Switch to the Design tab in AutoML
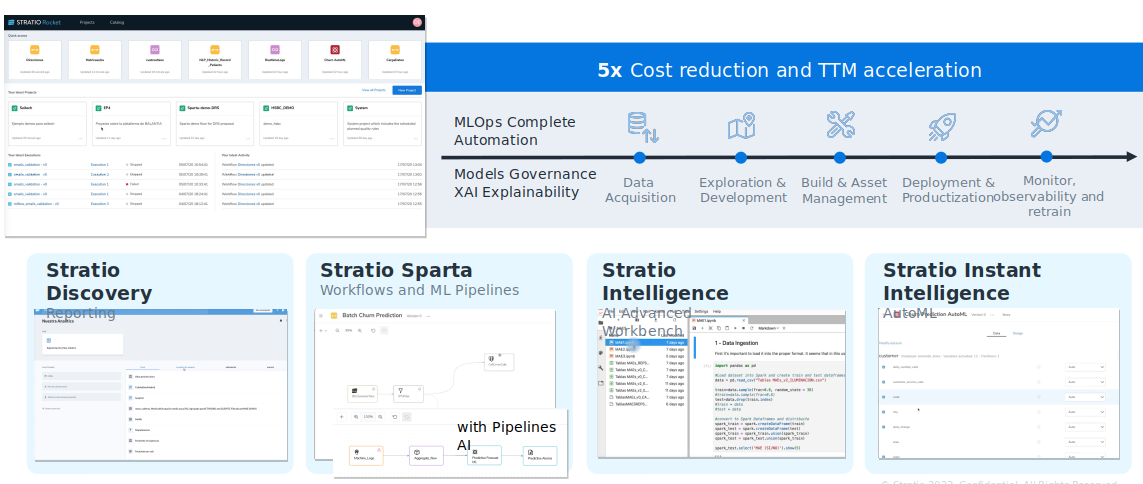The width and height of the screenshot is (1143, 484). [1018, 333]
